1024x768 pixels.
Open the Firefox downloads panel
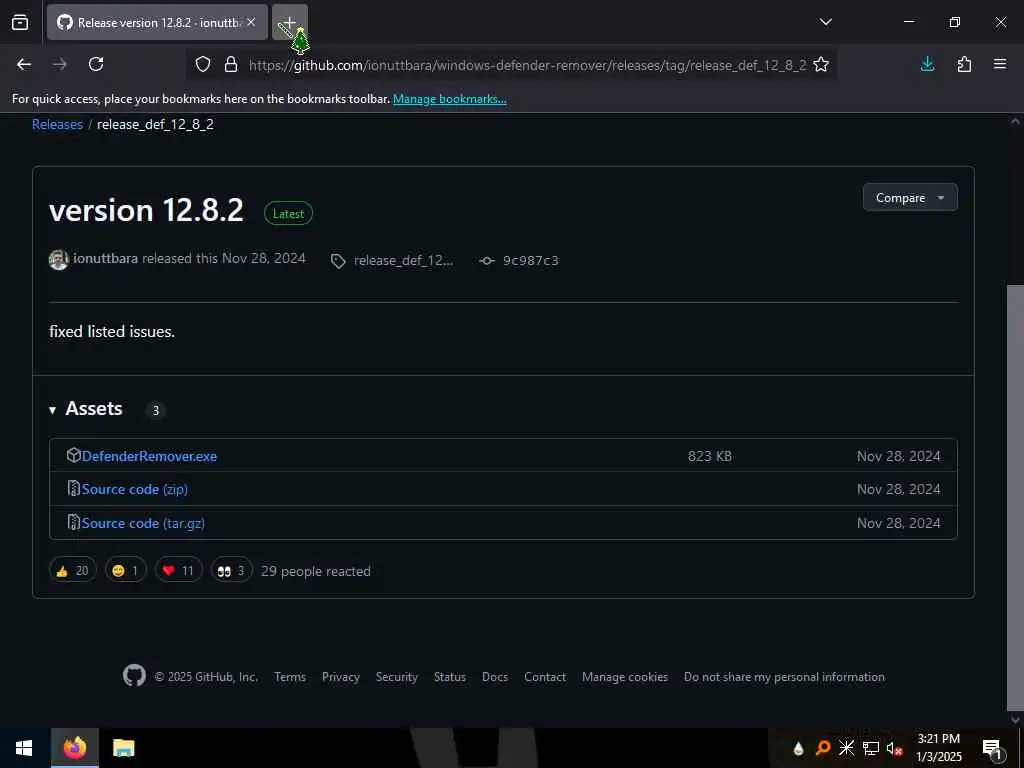pyautogui.click(x=927, y=64)
